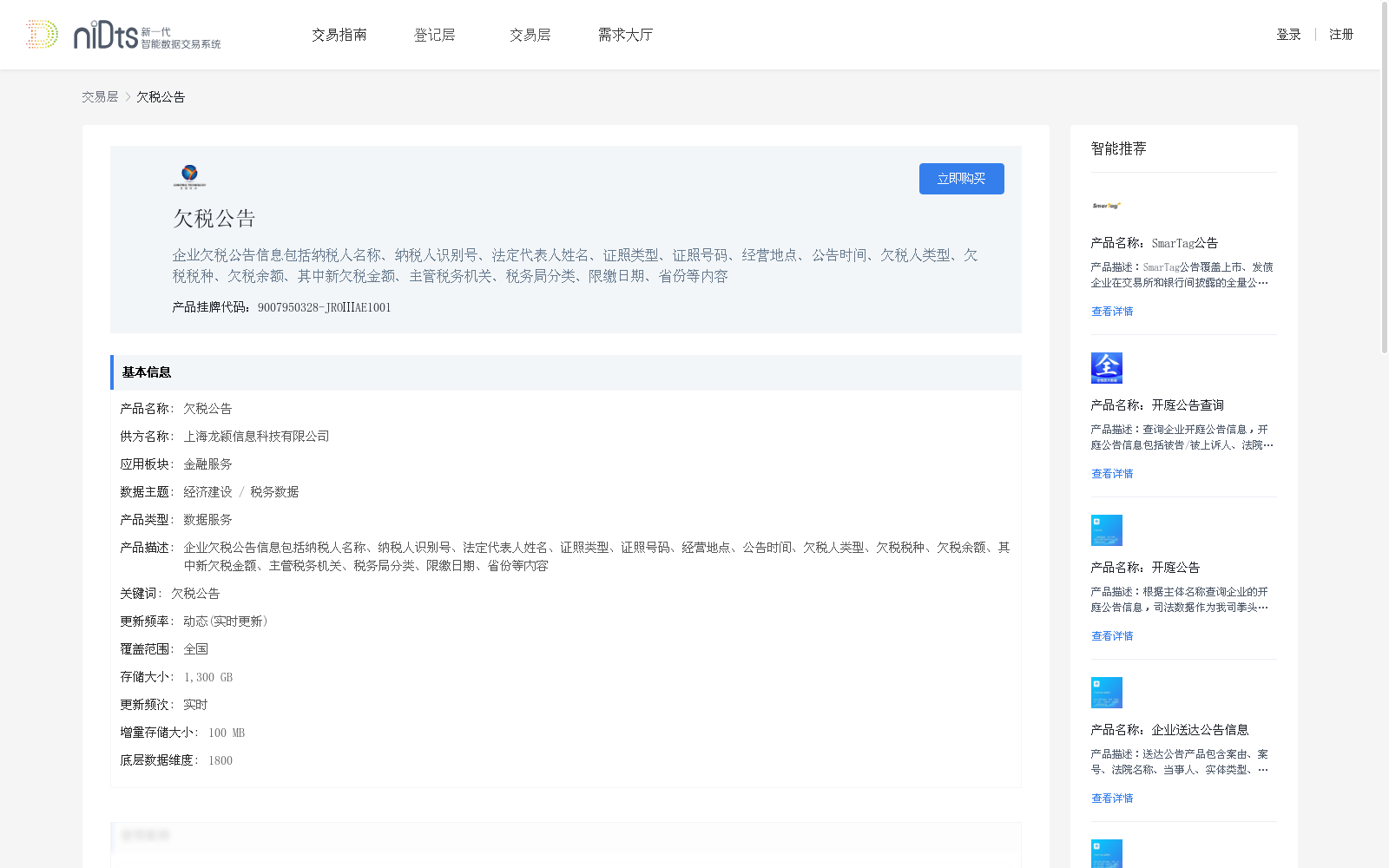Click the 基本信息 section header
1389x868 pixels.
[x=566, y=372]
